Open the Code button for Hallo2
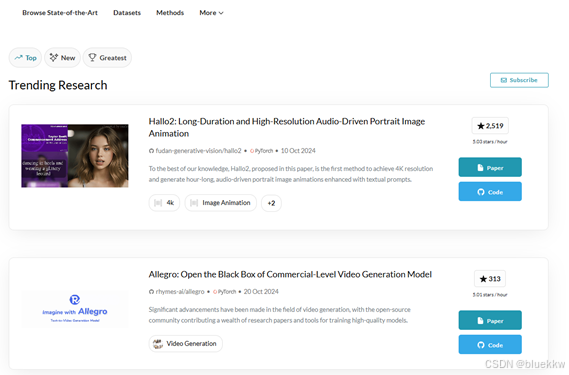The height and width of the screenshot is (375, 569). click(x=490, y=192)
